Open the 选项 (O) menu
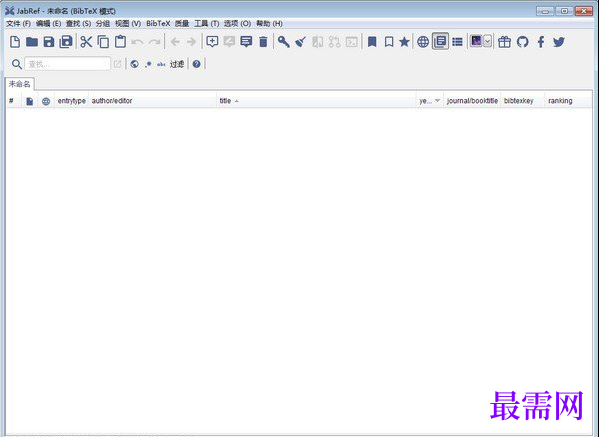The width and height of the screenshot is (602, 437). 237,24
